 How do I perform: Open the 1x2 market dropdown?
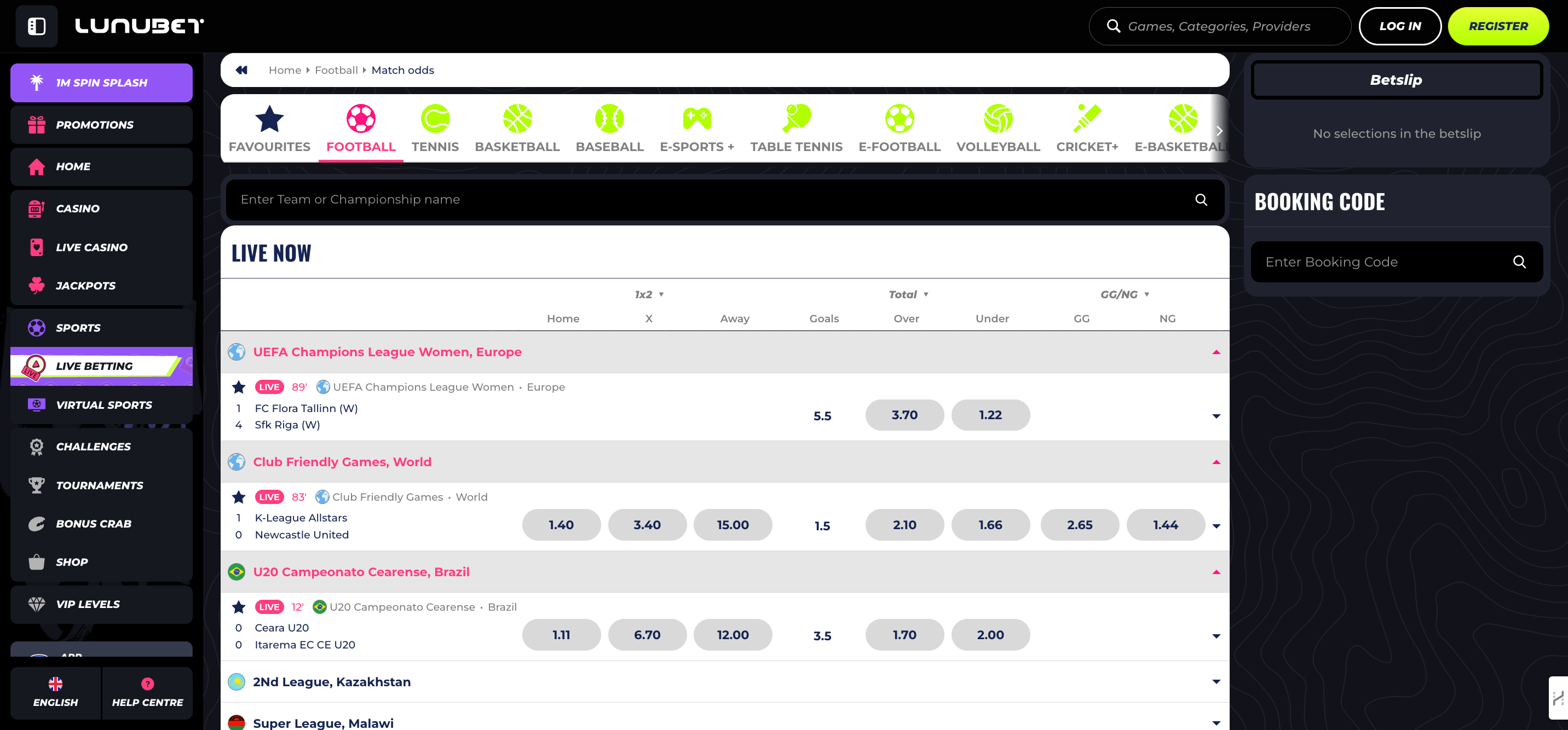click(649, 294)
